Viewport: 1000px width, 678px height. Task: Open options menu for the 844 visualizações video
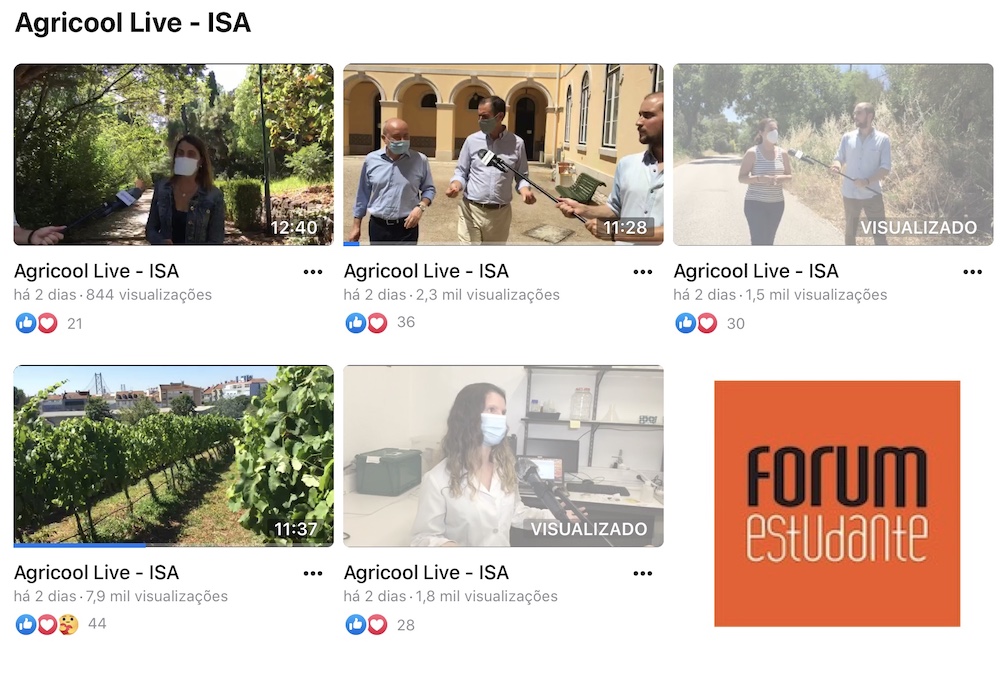312,272
